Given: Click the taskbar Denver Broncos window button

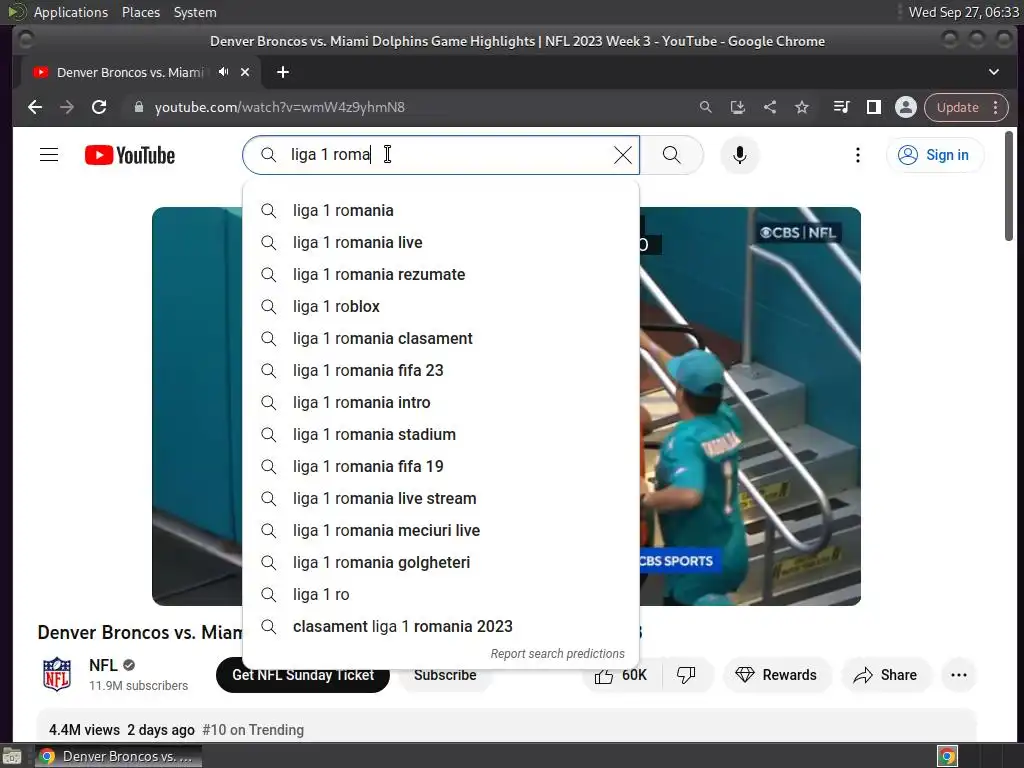Looking at the screenshot, I should (118, 756).
